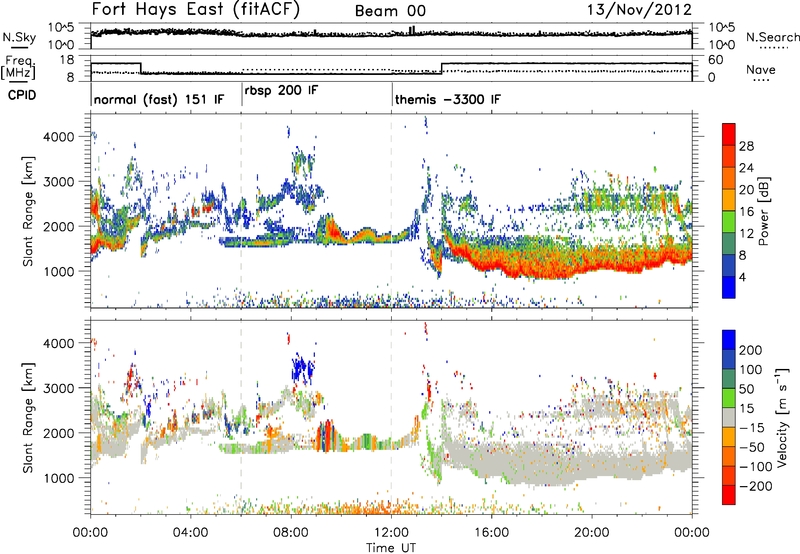800x554 pixels.
Task: Click the dashed 06:00 marker in velocity panel
Action: pos(241,416)
